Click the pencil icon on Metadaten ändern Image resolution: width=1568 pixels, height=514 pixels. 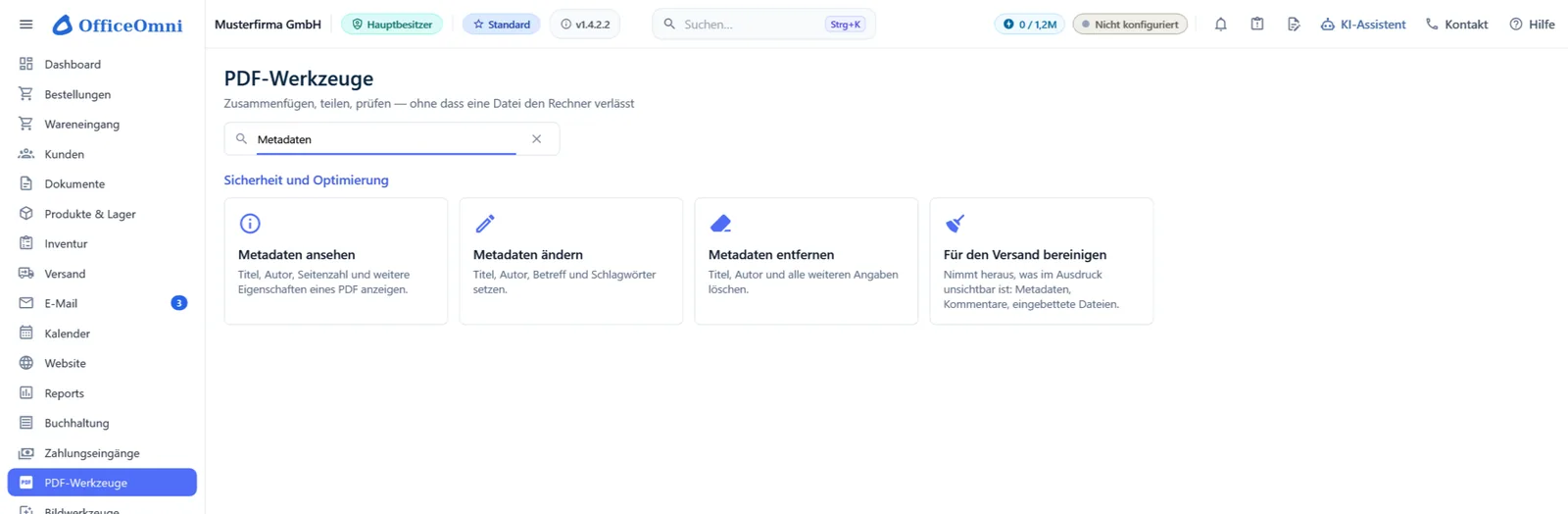(485, 224)
